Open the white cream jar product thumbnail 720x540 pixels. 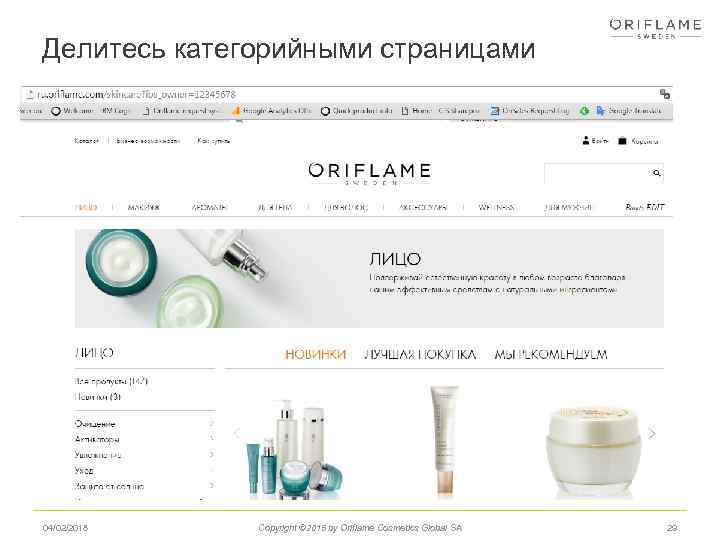[x=593, y=450]
